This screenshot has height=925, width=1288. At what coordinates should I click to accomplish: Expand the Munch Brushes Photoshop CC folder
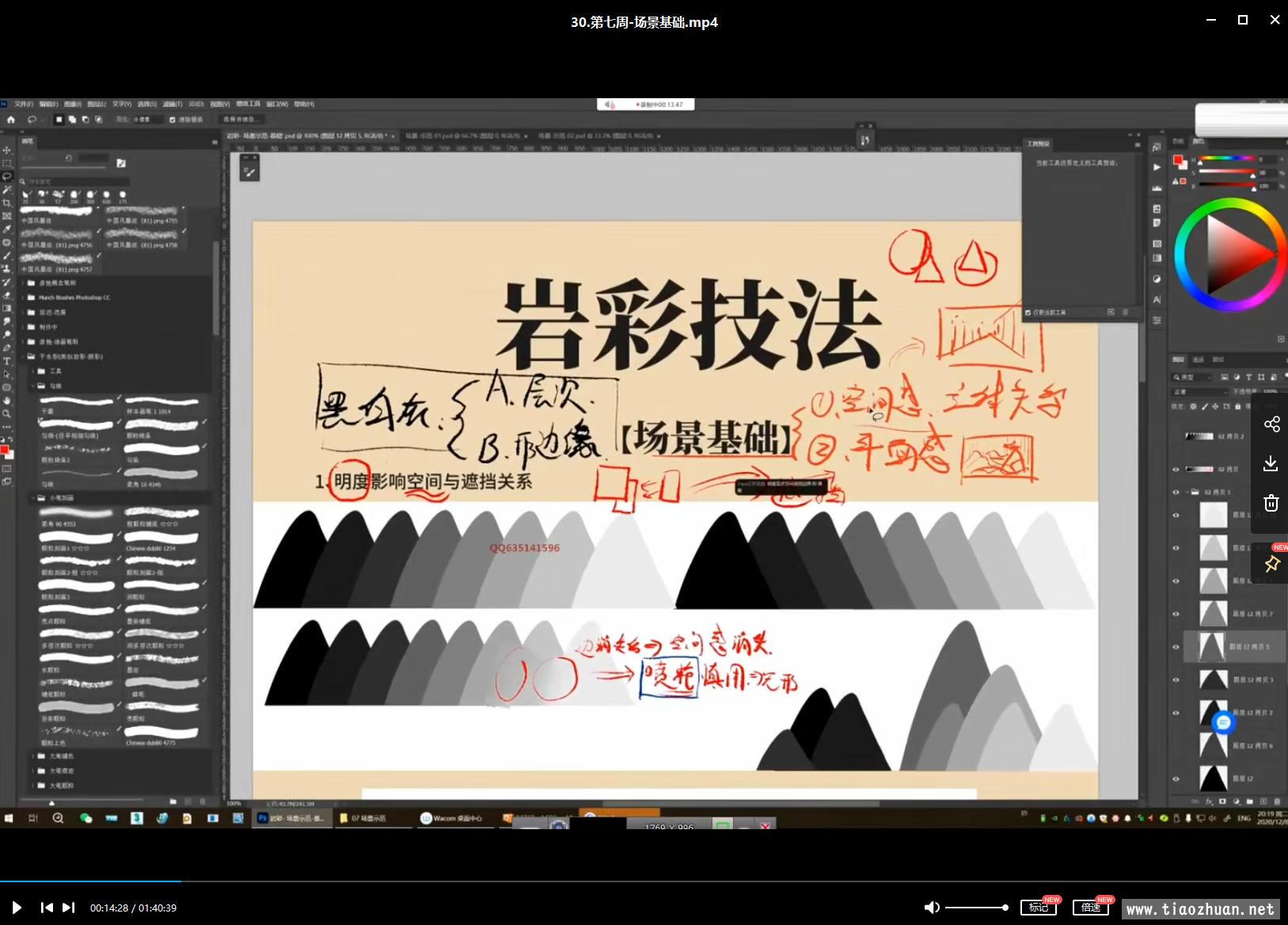pyautogui.click(x=24, y=298)
